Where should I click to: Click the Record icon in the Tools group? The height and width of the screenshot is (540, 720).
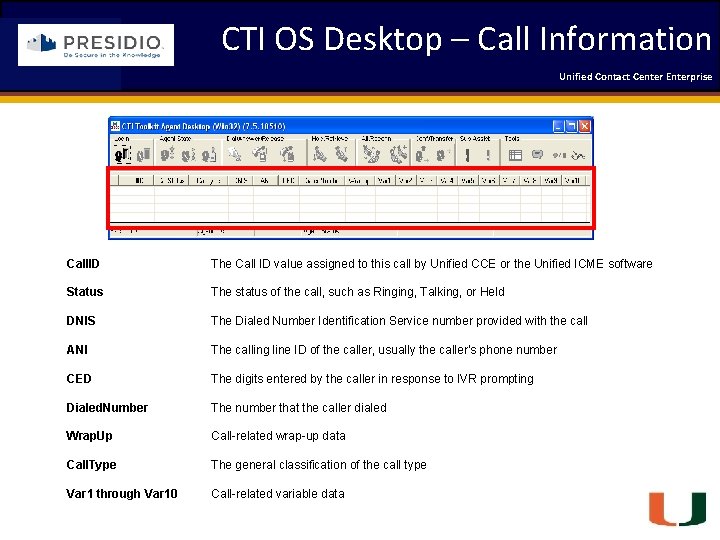[560, 155]
